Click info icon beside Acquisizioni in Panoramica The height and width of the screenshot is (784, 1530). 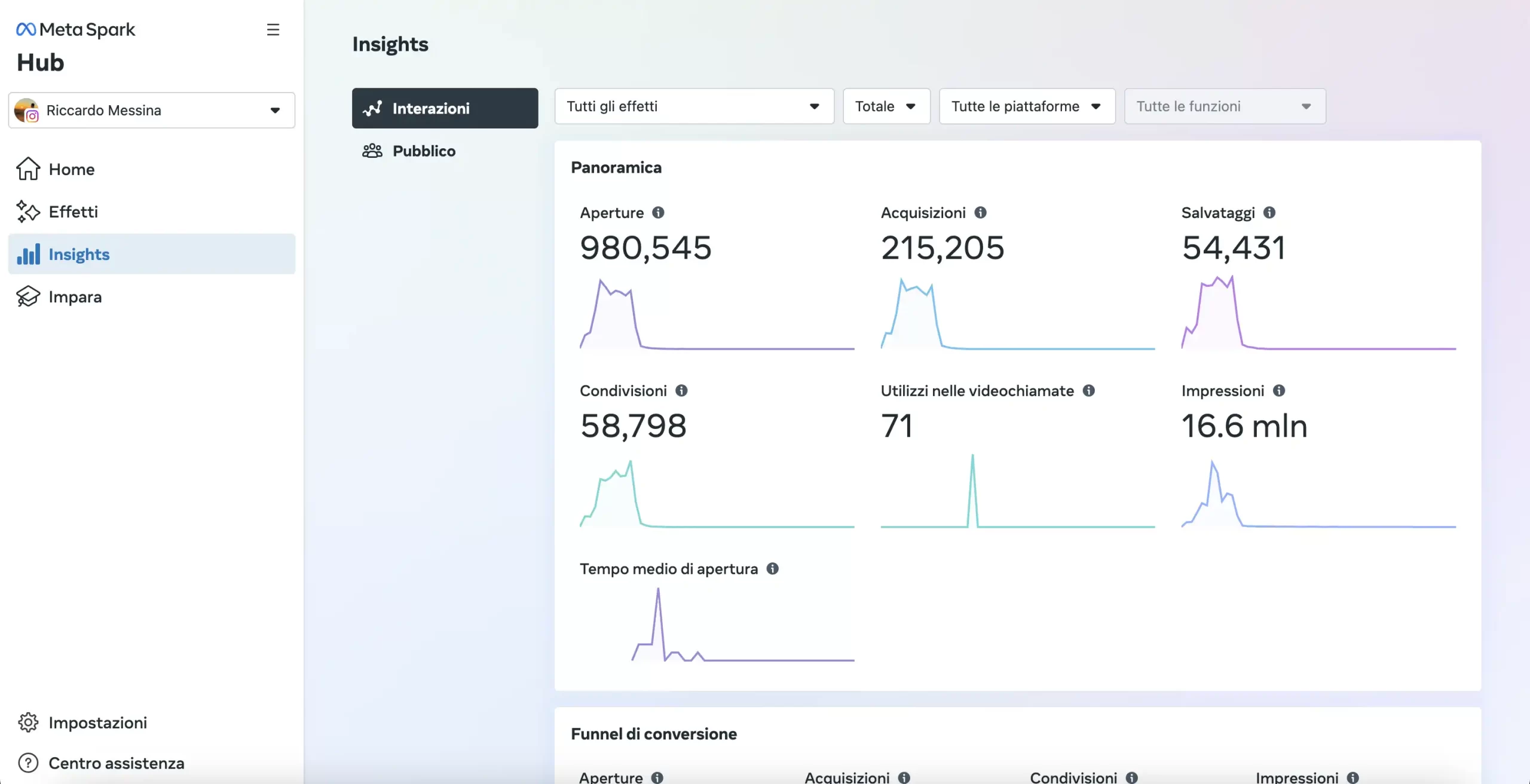click(980, 213)
